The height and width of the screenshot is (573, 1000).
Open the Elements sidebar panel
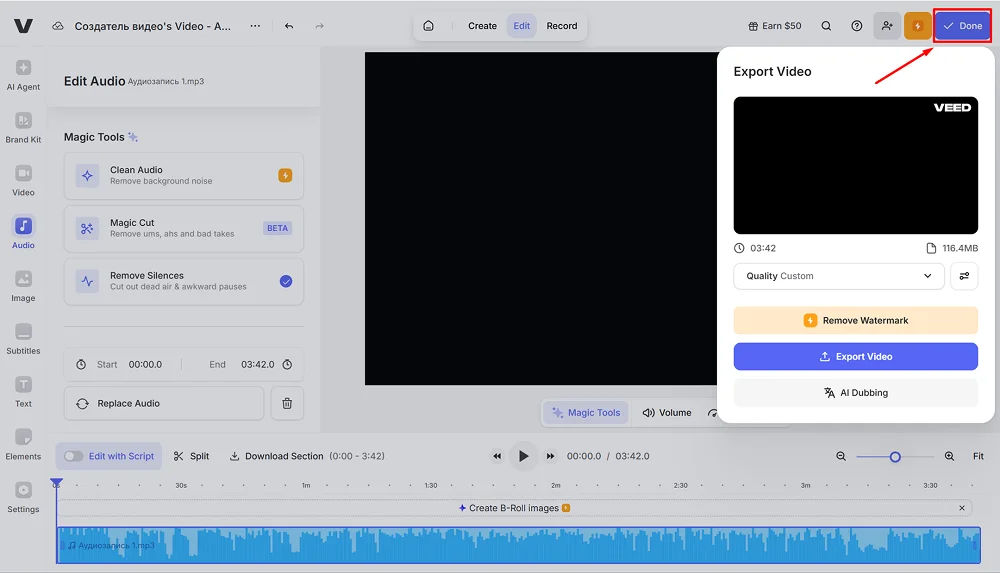[x=23, y=444]
